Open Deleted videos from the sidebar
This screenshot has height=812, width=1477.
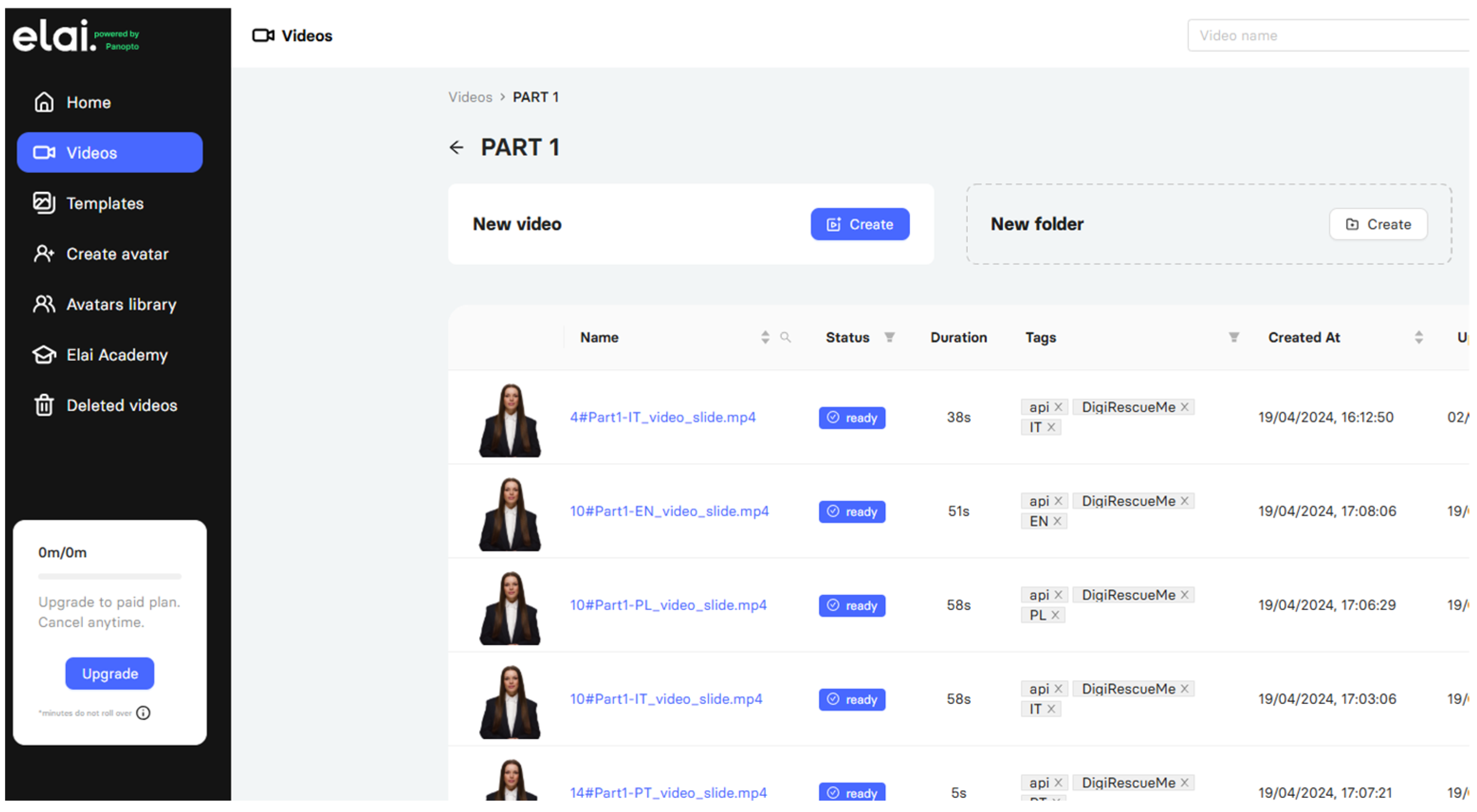[x=121, y=406]
